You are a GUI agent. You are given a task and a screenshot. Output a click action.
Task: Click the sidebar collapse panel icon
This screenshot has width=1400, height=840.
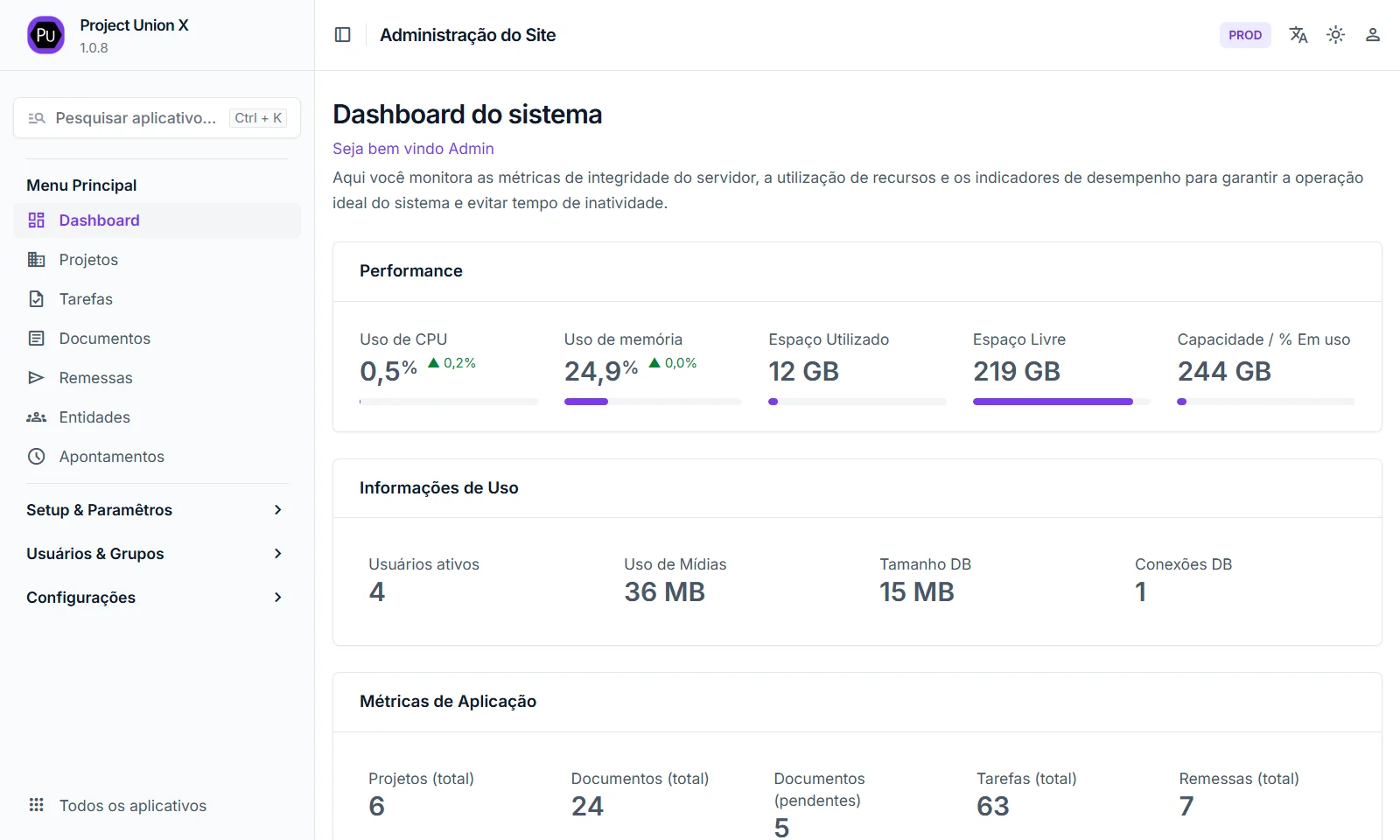tap(343, 35)
